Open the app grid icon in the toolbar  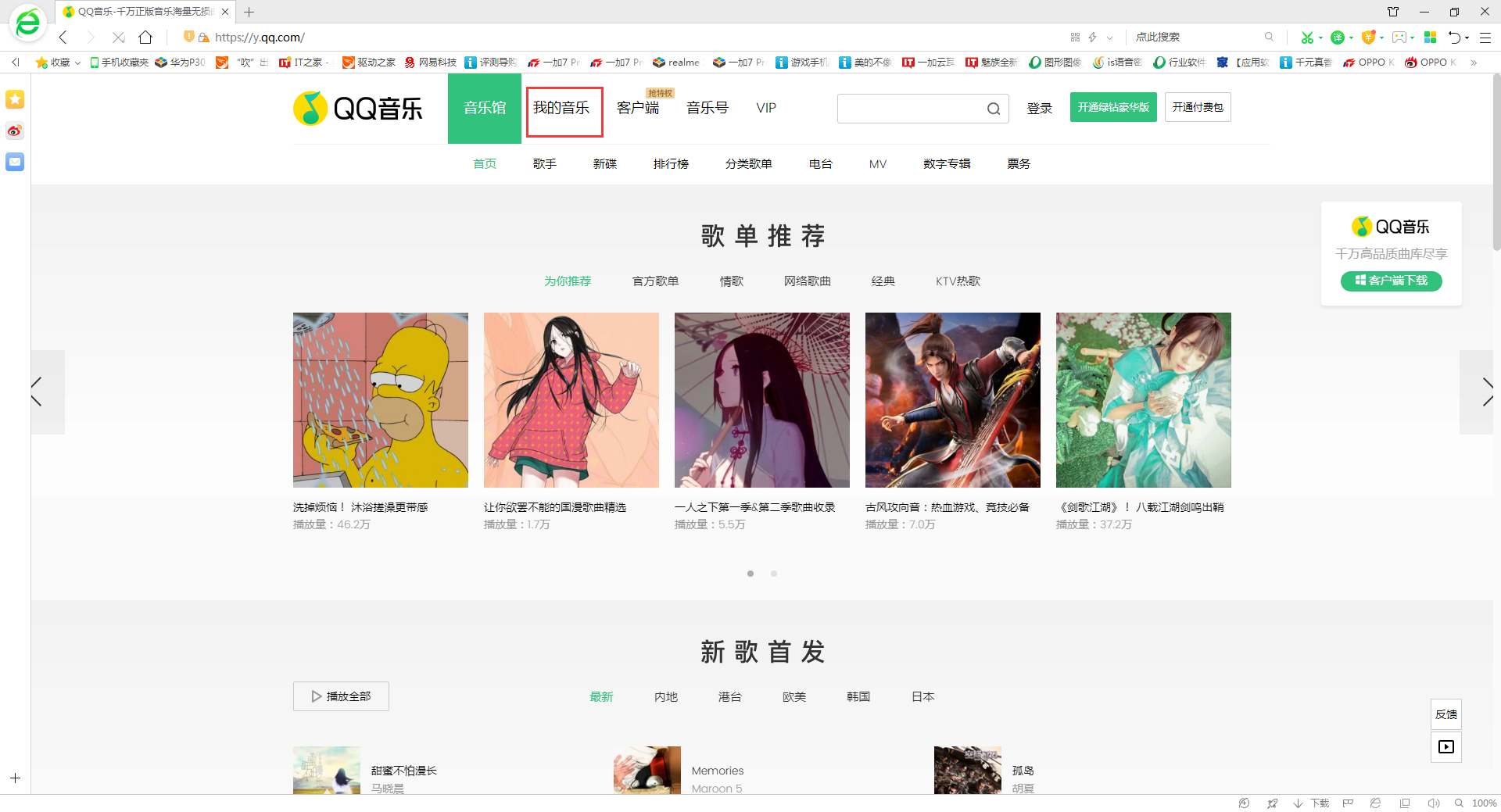1431,38
